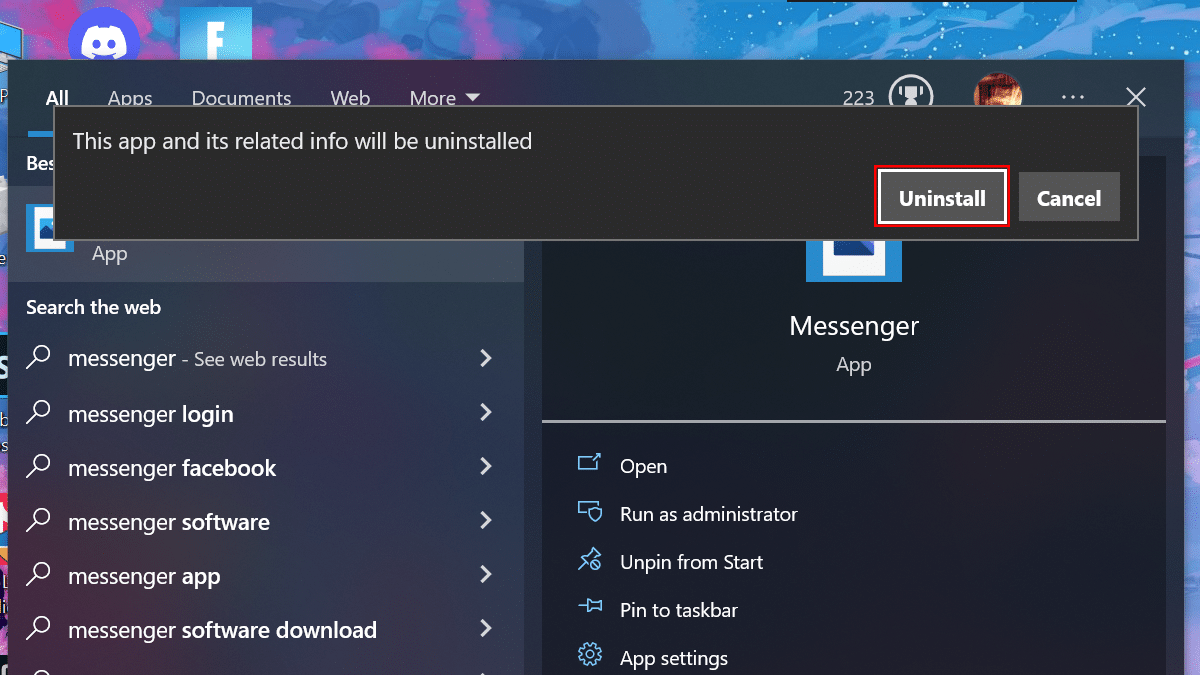Click the Uninstall button in the dialog
Image resolution: width=1200 pixels, height=675 pixels.
tap(941, 197)
